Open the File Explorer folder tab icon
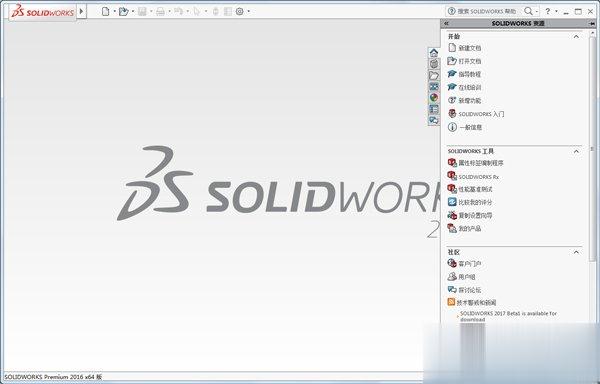Screen dimensions: 600x384 click(x=434, y=75)
